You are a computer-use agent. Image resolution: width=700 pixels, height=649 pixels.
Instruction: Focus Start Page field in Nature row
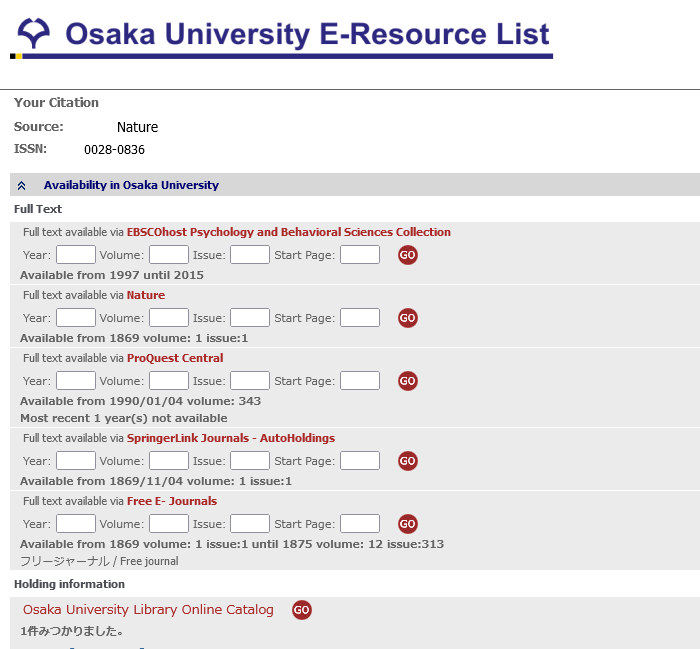(360, 317)
